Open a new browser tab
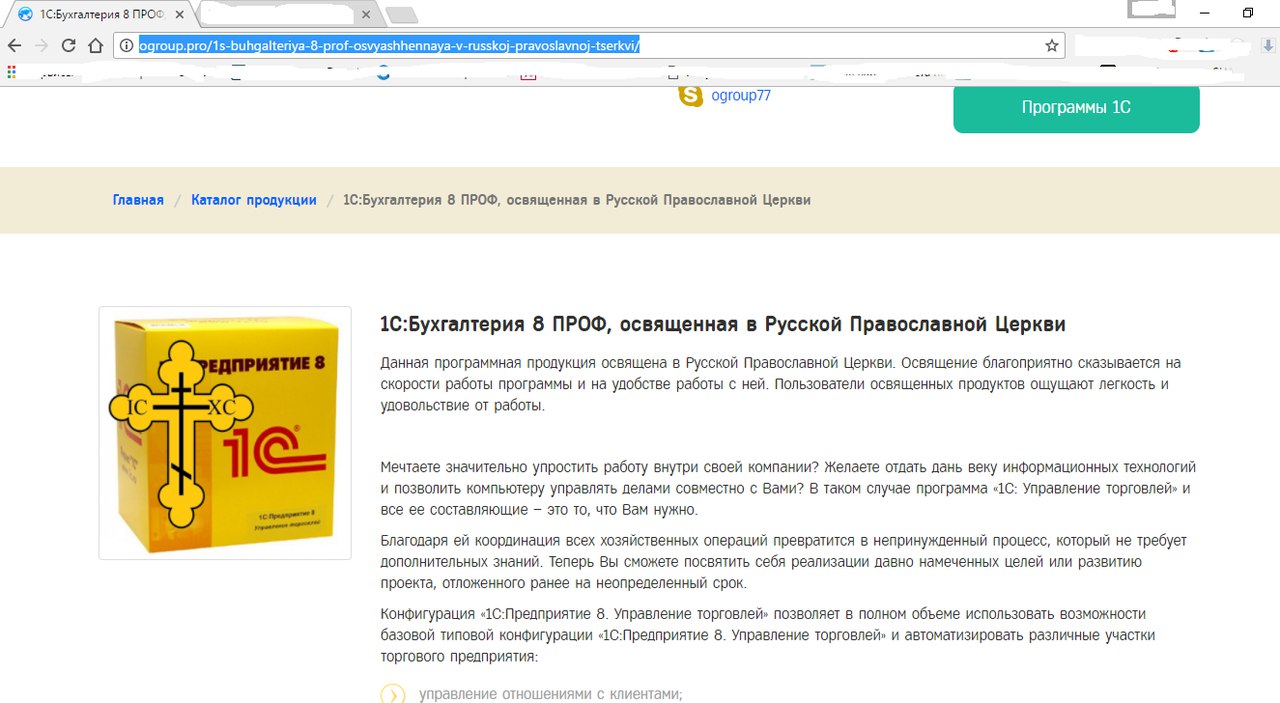 point(401,15)
